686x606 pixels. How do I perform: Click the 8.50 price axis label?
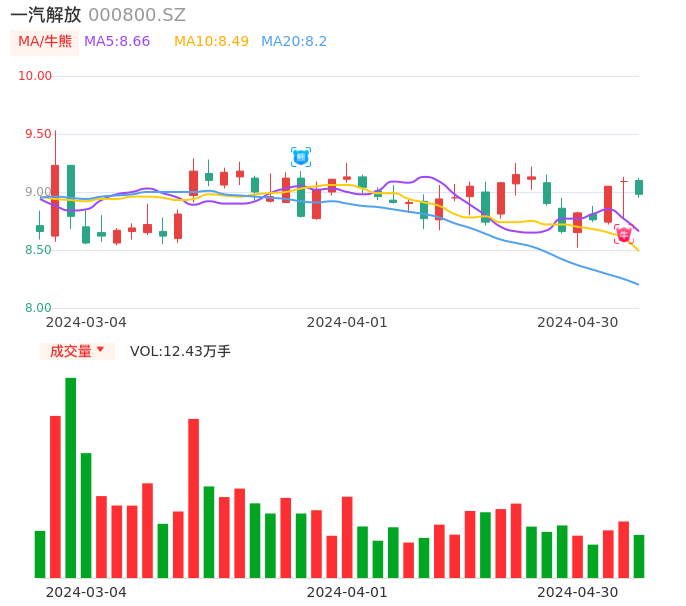[38, 250]
